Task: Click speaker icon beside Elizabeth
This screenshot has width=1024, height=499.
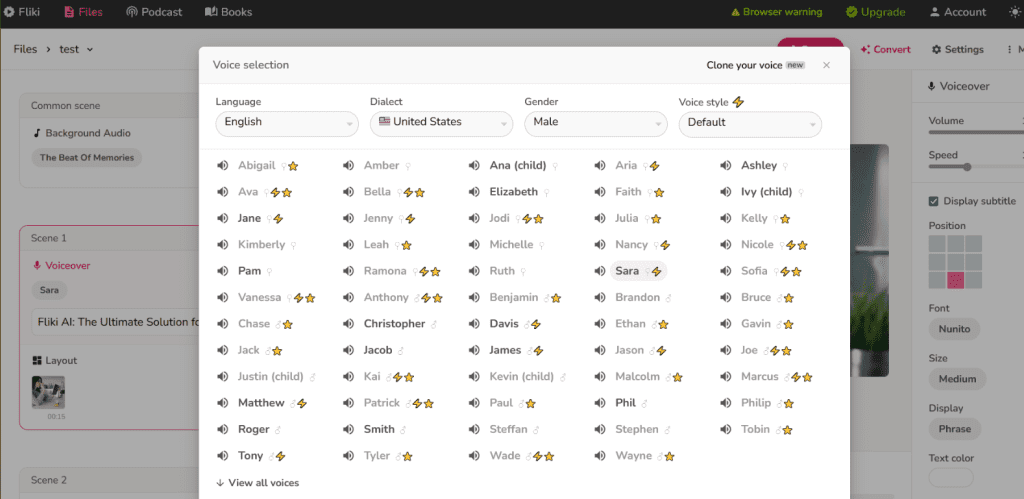Action: pyautogui.click(x=474, y=192)
